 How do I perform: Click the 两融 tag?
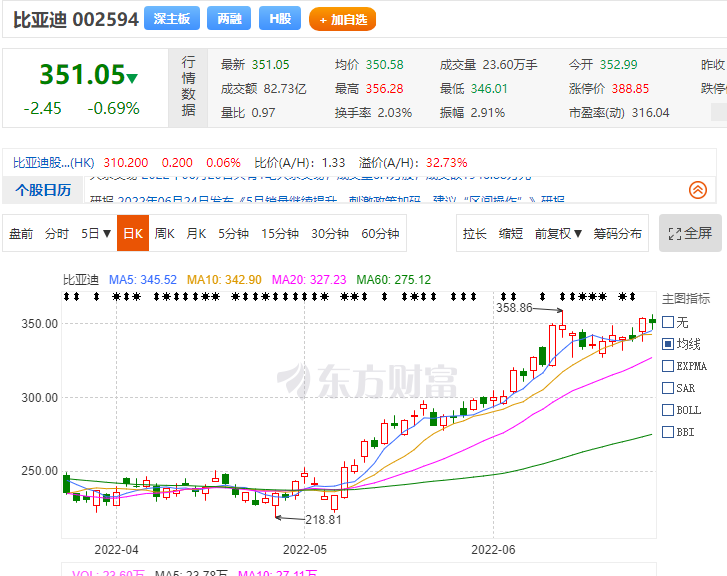pos(229,19)
